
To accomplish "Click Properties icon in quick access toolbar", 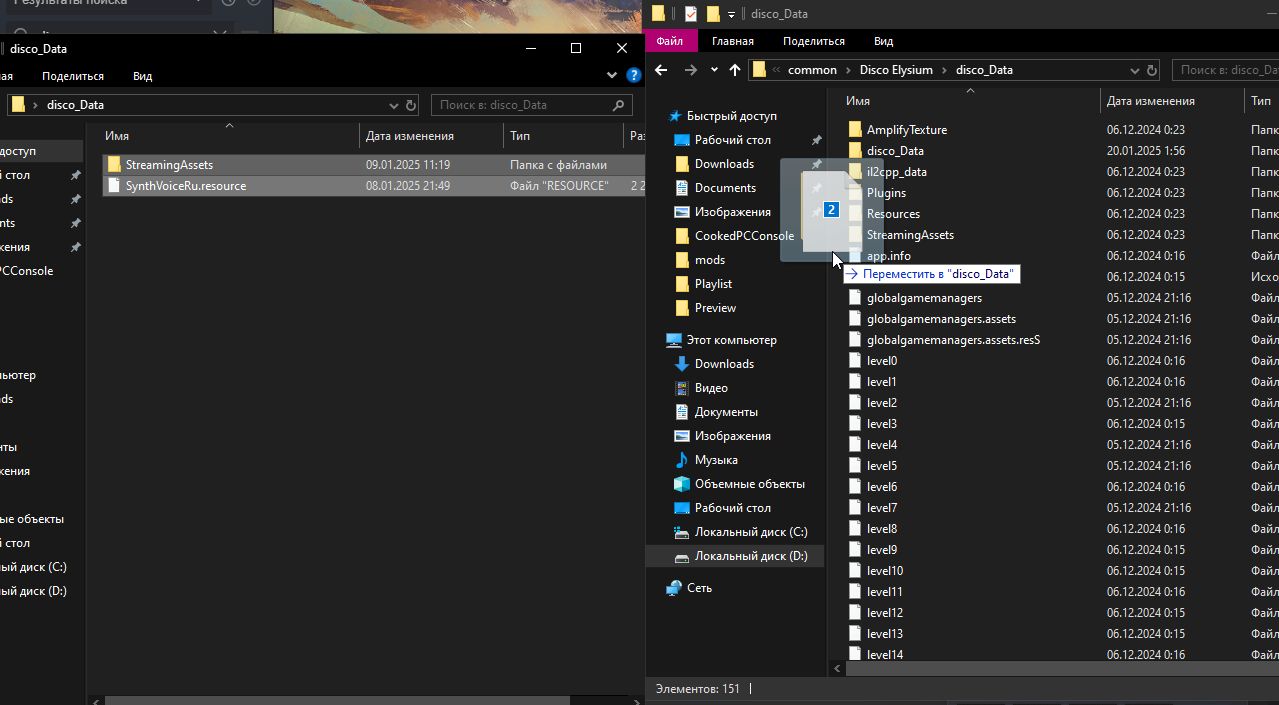I will click(x=690, y=14).
